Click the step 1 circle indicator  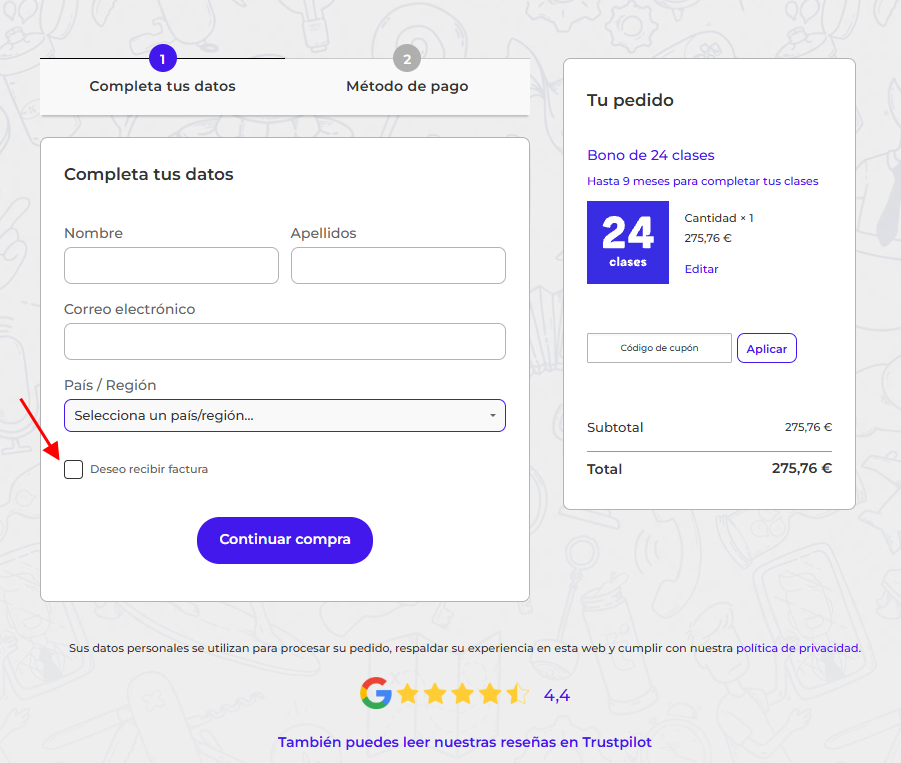tap(163, 58)
